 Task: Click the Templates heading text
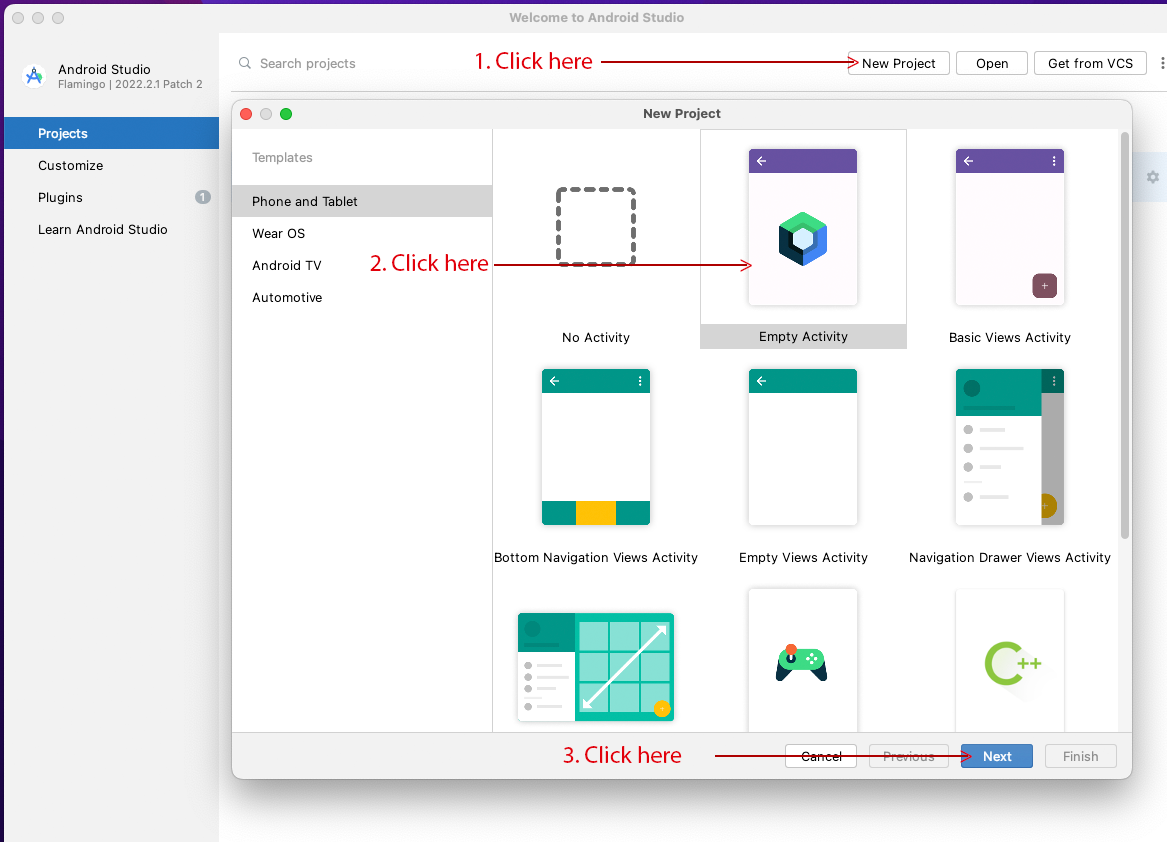point(282,157)
